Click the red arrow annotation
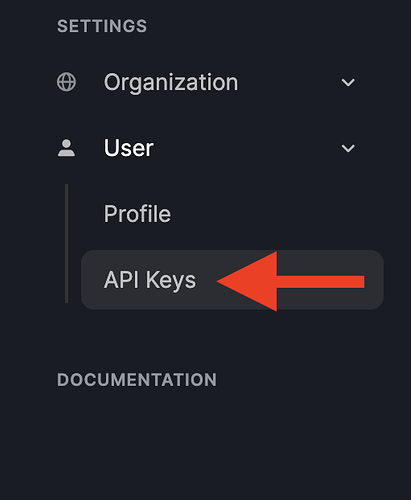 290,281
